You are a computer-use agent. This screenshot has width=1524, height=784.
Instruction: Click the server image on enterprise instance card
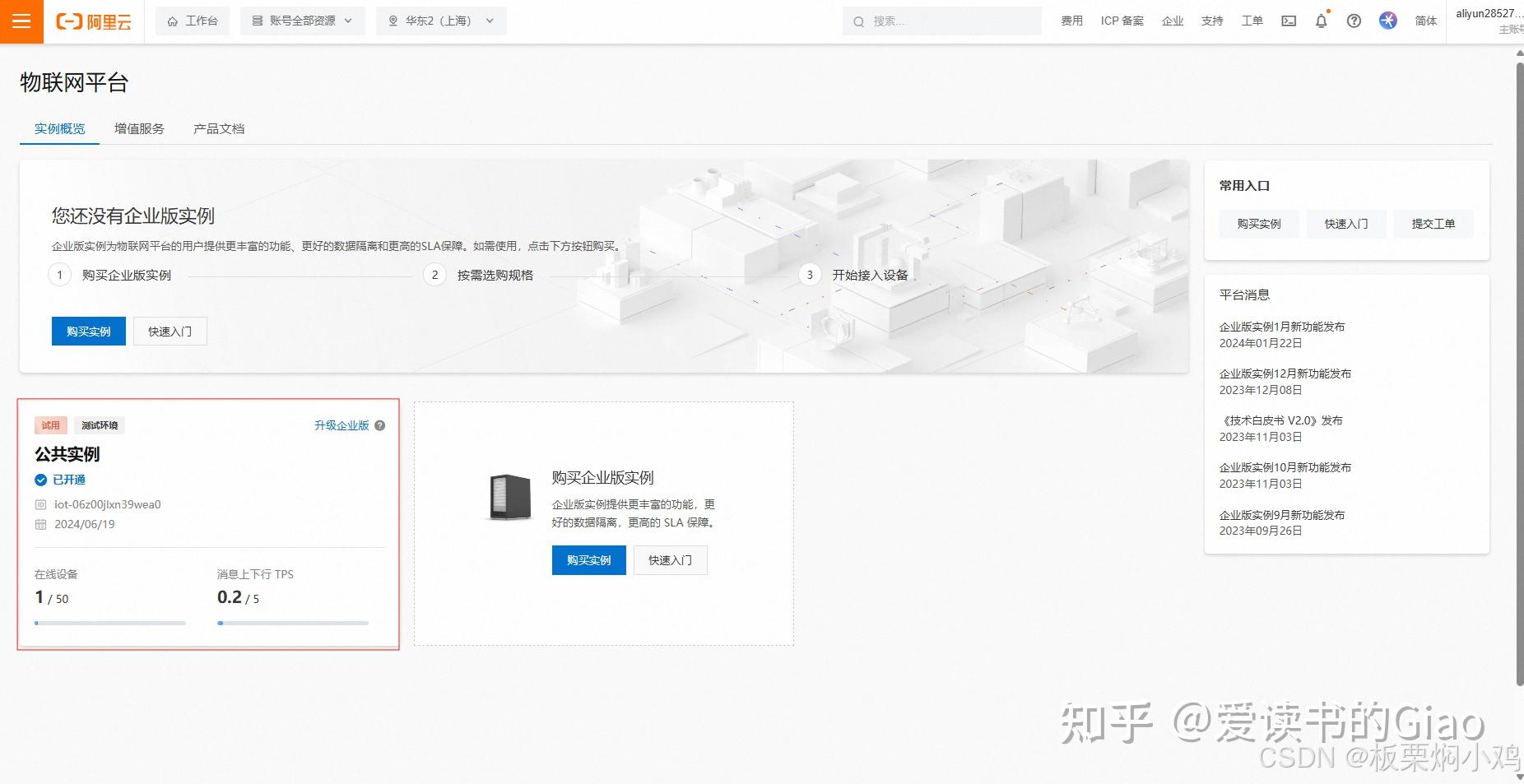(510, 497)
